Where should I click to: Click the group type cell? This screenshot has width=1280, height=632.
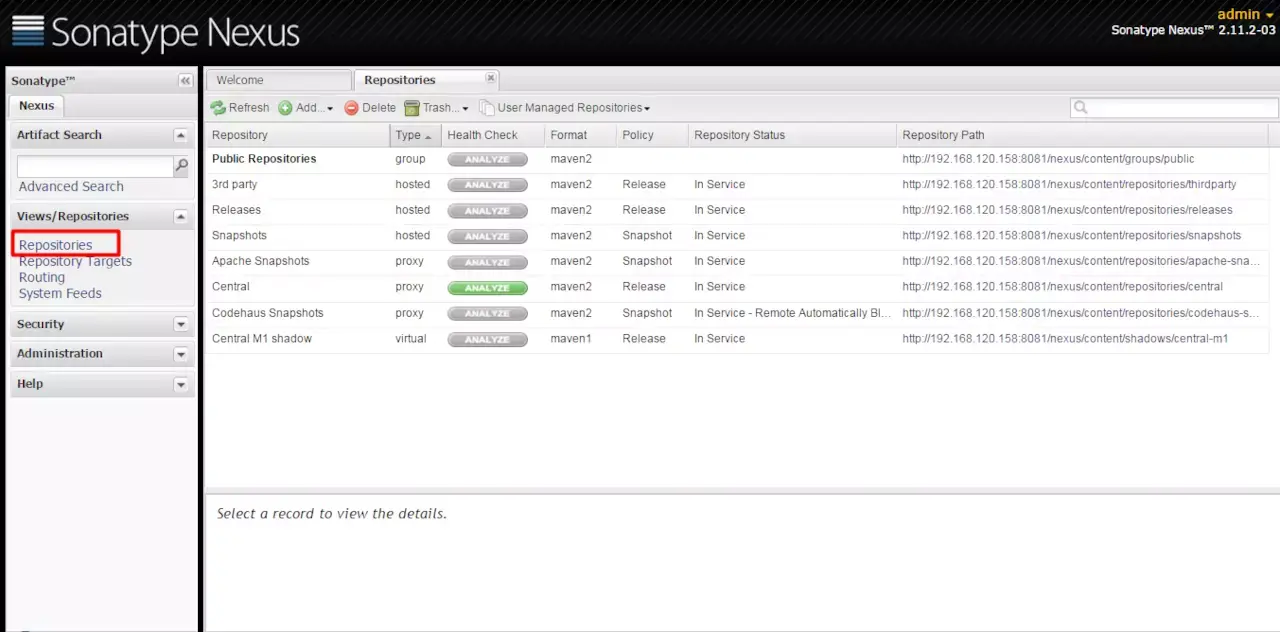[x=410, y=159]
